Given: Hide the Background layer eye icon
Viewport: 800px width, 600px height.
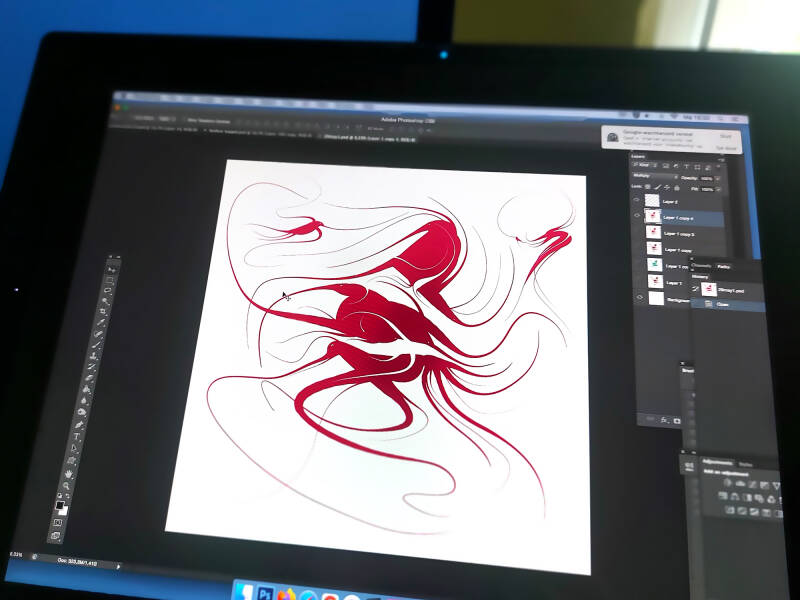Looking at the screenshot, I should pos(640,297).
